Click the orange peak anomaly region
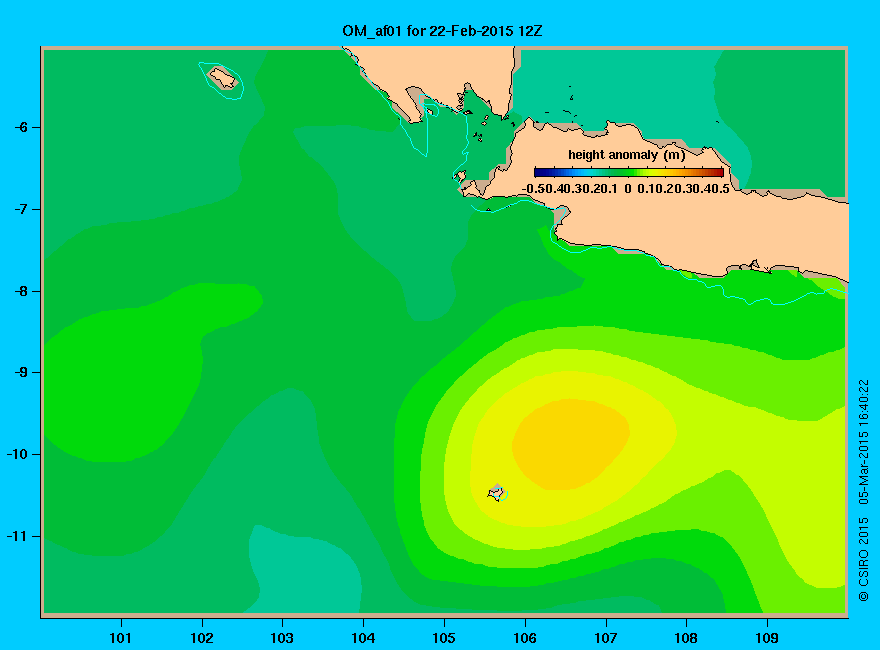Image resolution: width=880 pixels, height=650 pixels. click(570, 443)
